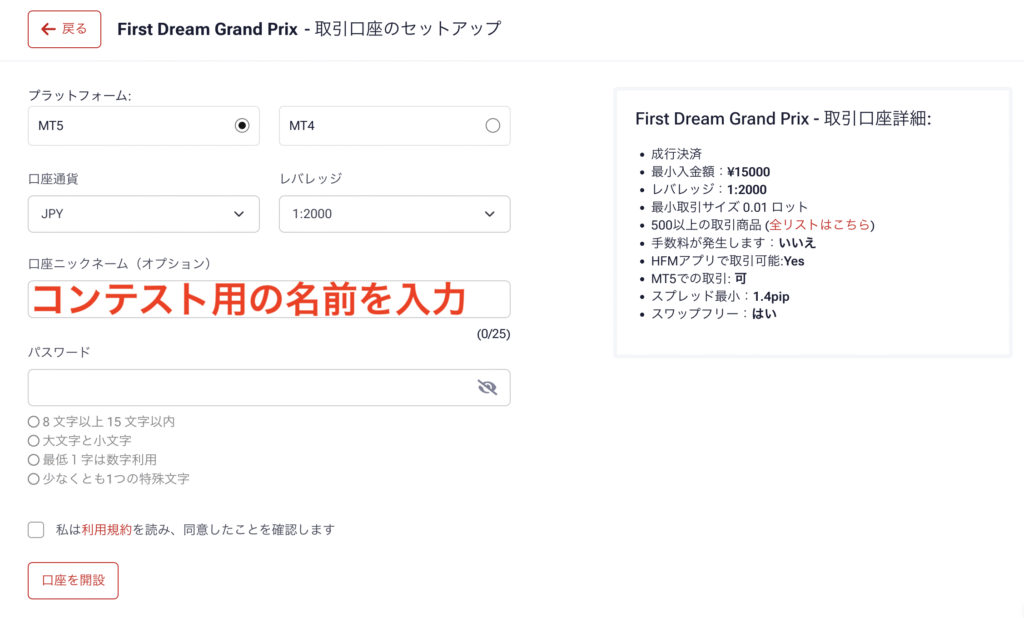The image size is (1024, 618).
Task: Click the 大文字と小文字 indicator circle
Action: (34, 441)
